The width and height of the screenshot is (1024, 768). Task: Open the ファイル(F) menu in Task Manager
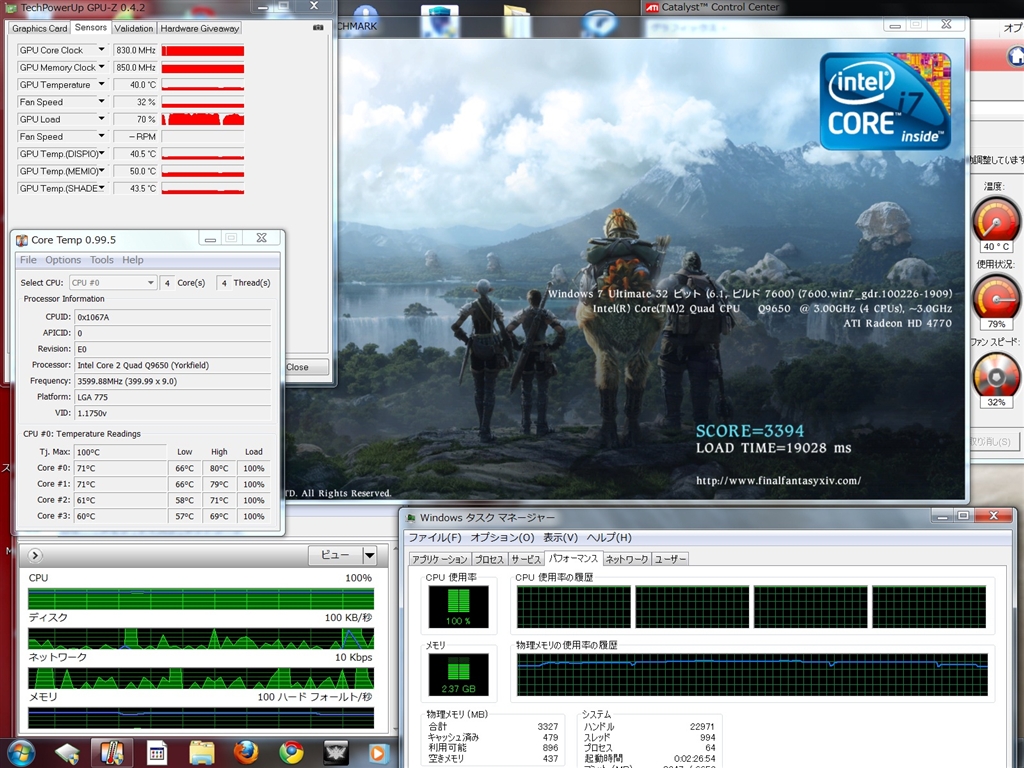pyautogui.click(x=434, y=538)
